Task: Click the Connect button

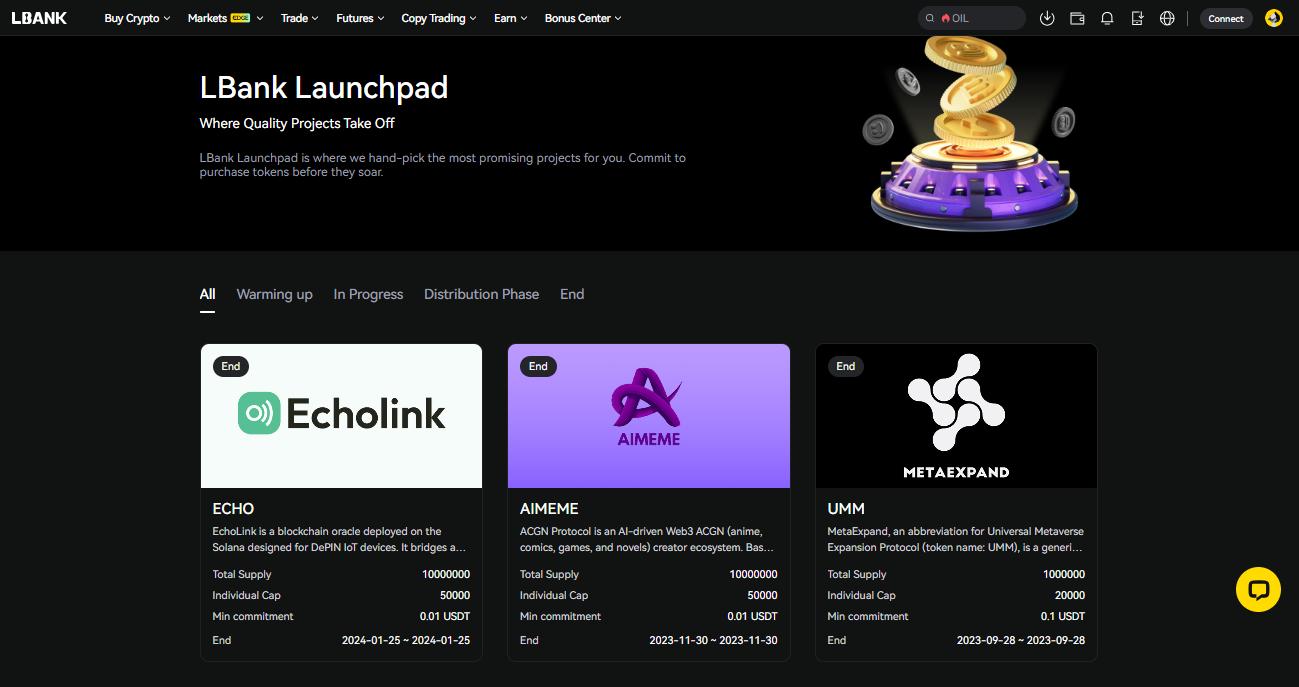Action: (x=1226, y=18)
